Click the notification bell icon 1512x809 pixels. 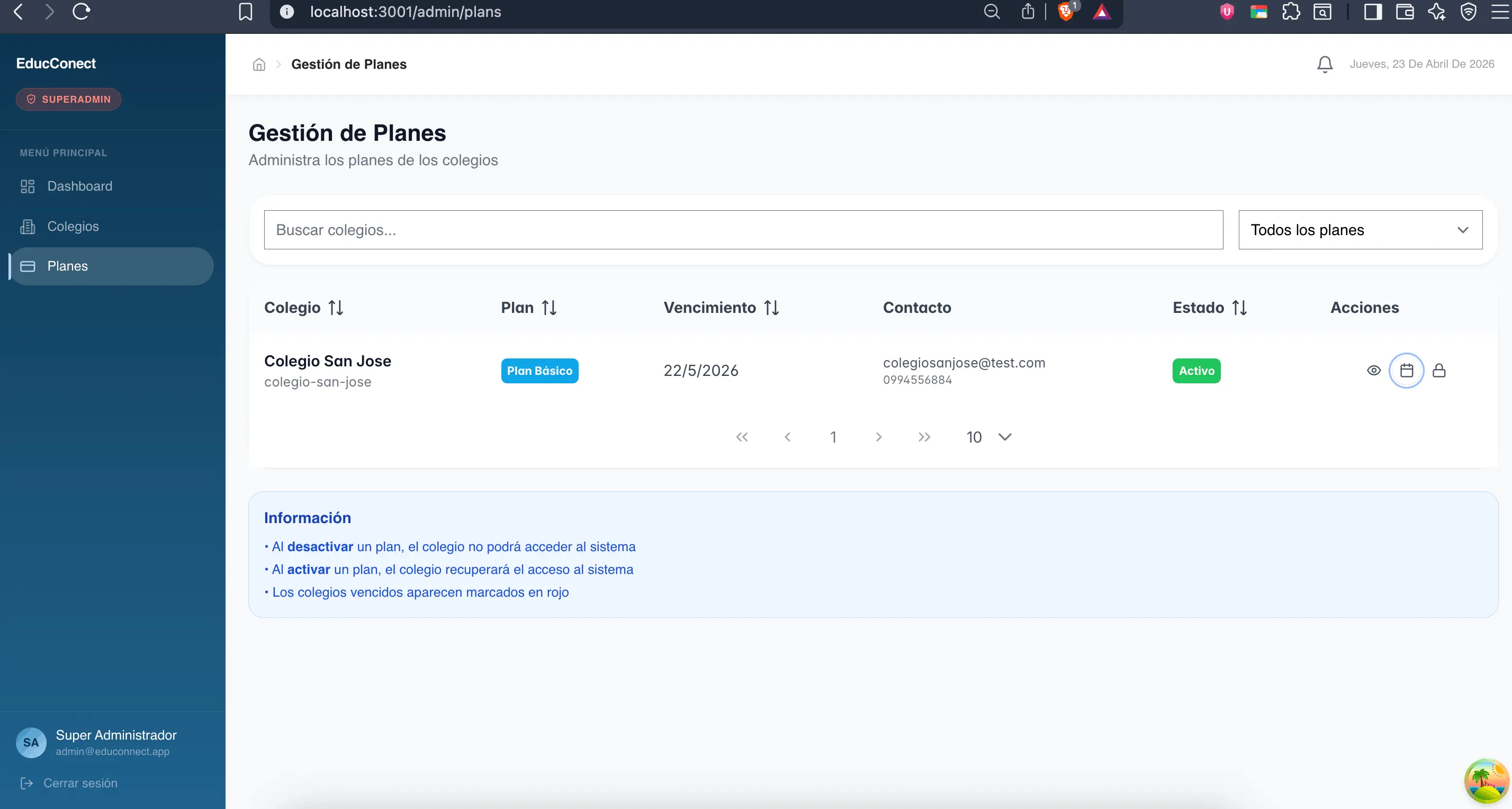click(x=1324, y=64)
